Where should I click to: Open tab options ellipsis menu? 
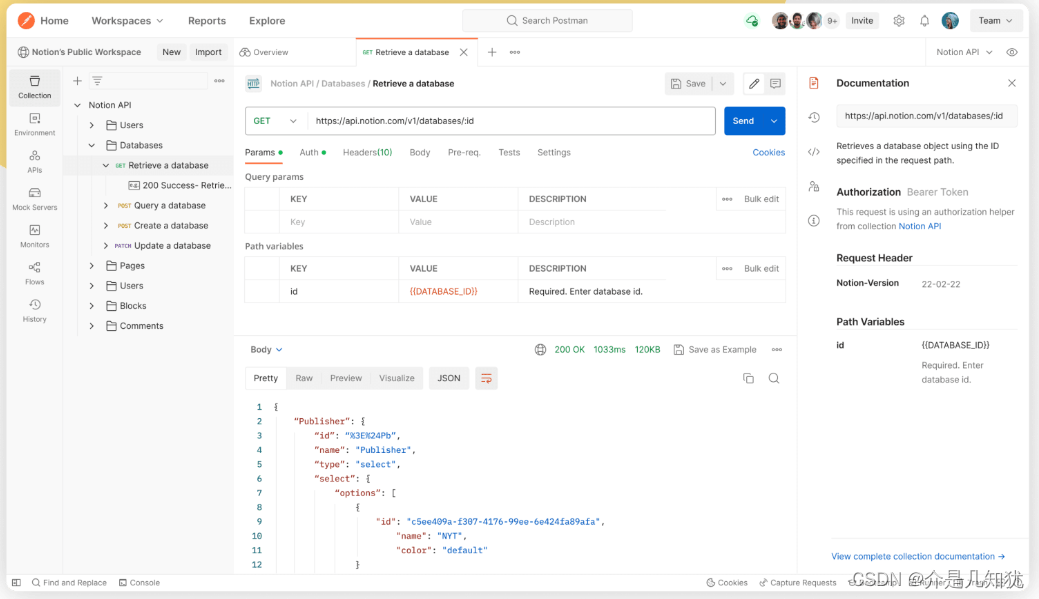pyautogui.click(x=515, y=52)
